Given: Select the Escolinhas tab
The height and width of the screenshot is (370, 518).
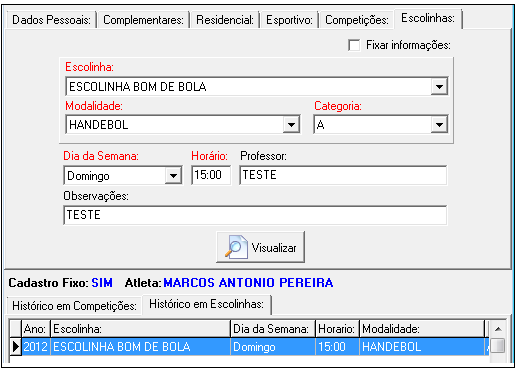Looking at the screenshot, I should click(428, 18).
